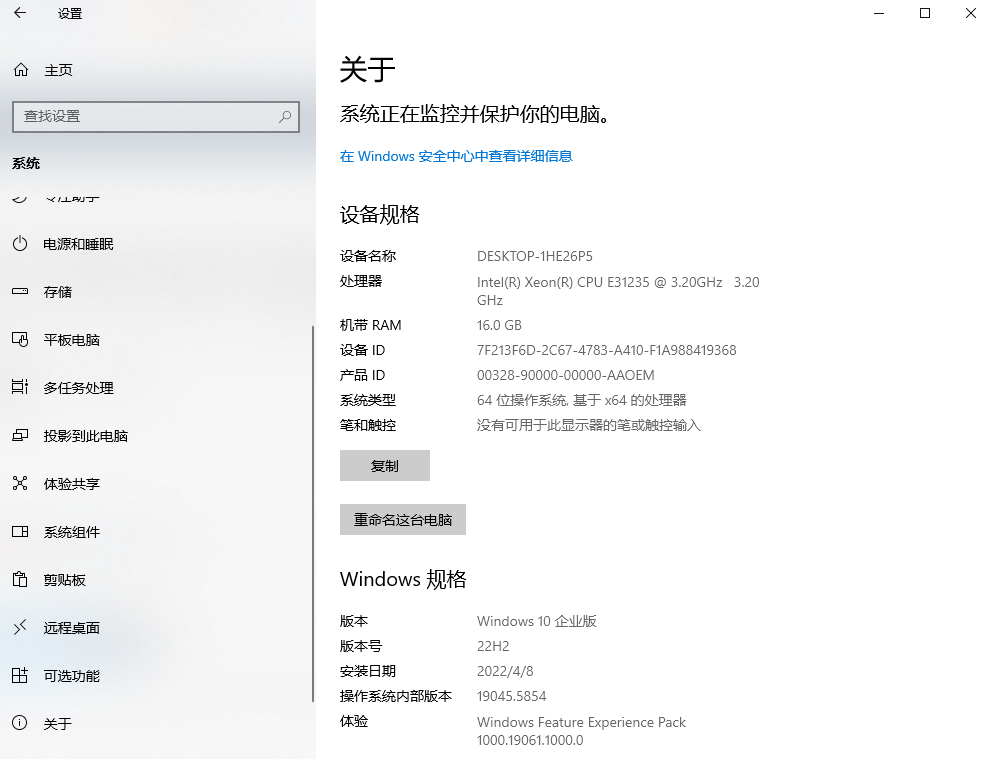Click 重命名这台电脑 button
989x759 pixels.
[x=402, y=519]
